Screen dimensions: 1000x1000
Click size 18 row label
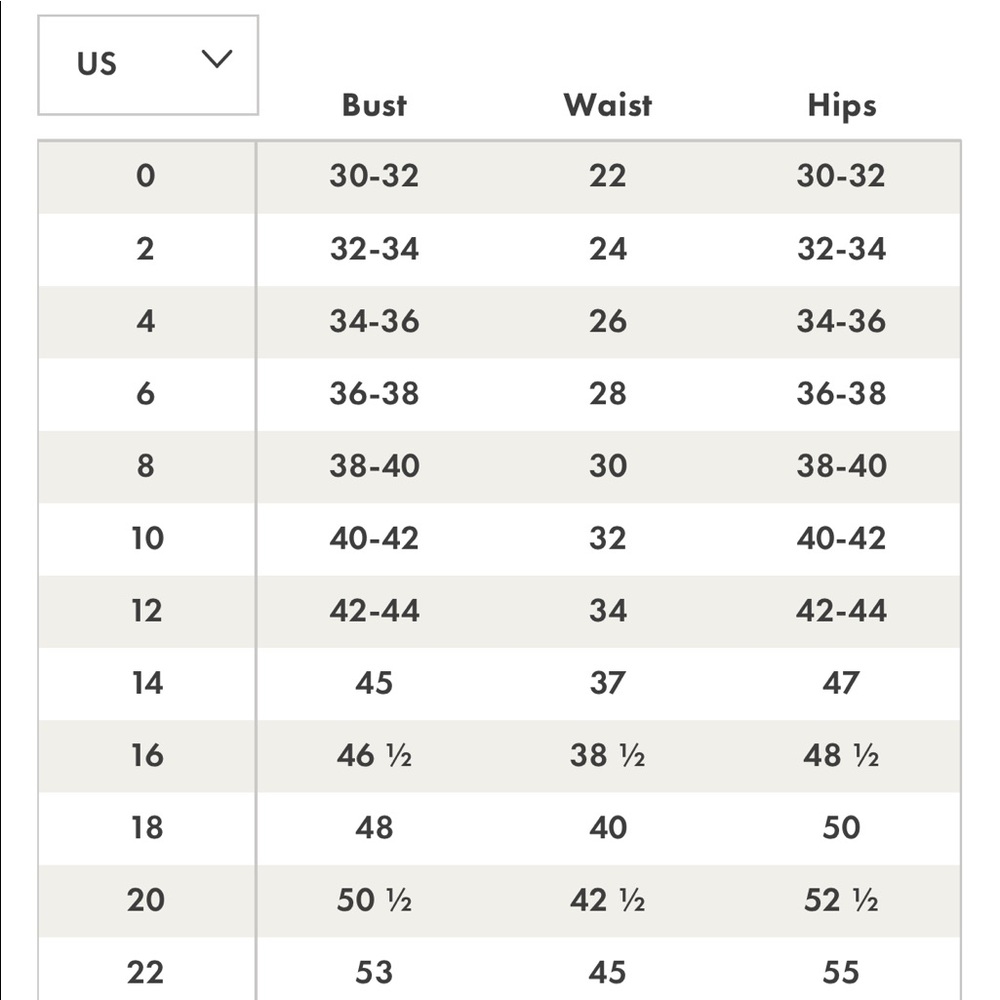pyautogui.click(x=147, y=828)
